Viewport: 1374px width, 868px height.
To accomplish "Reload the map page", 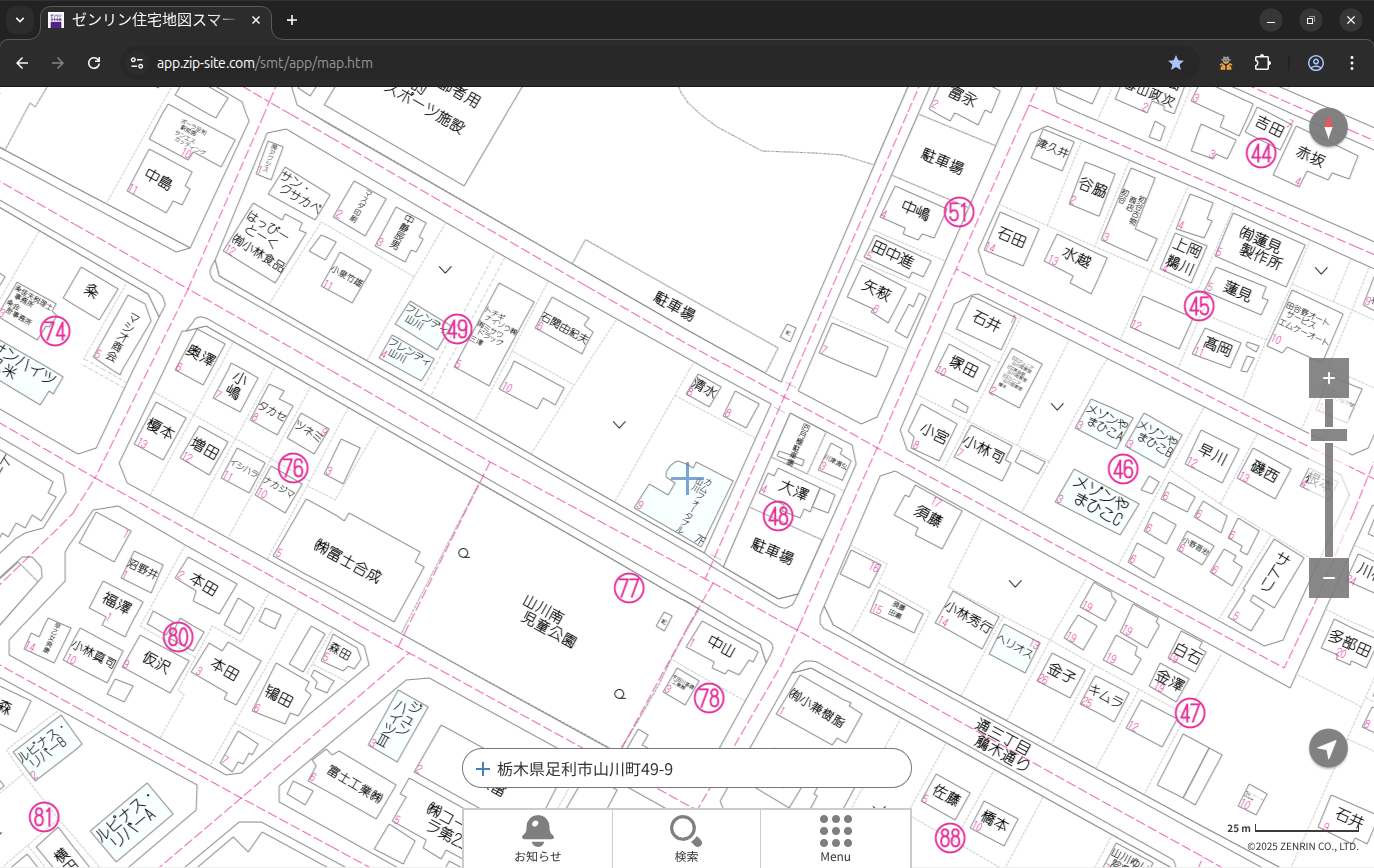I will tap(94, 63).
